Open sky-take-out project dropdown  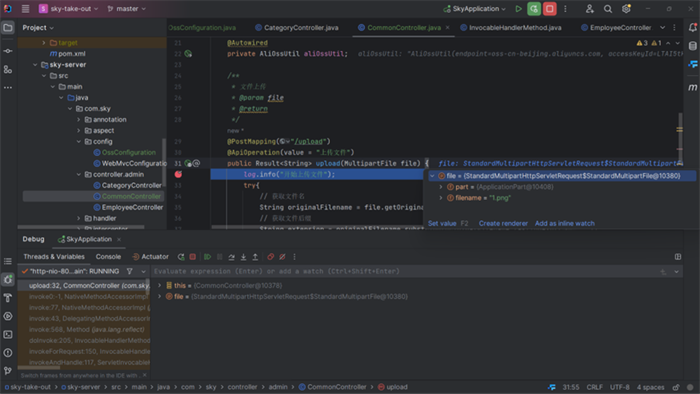pos(69,9)
